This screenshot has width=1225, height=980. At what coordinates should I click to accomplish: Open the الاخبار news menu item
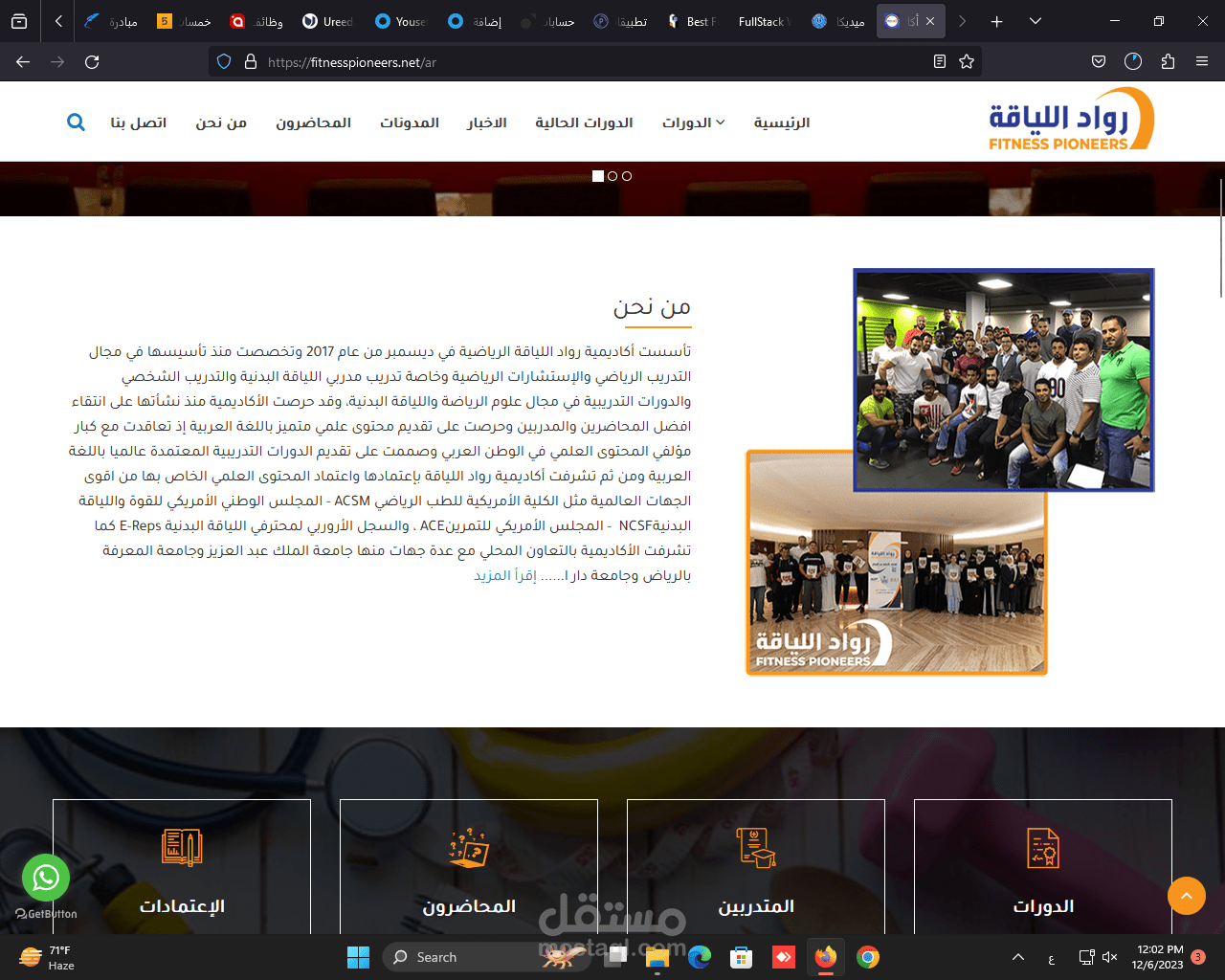487,122
